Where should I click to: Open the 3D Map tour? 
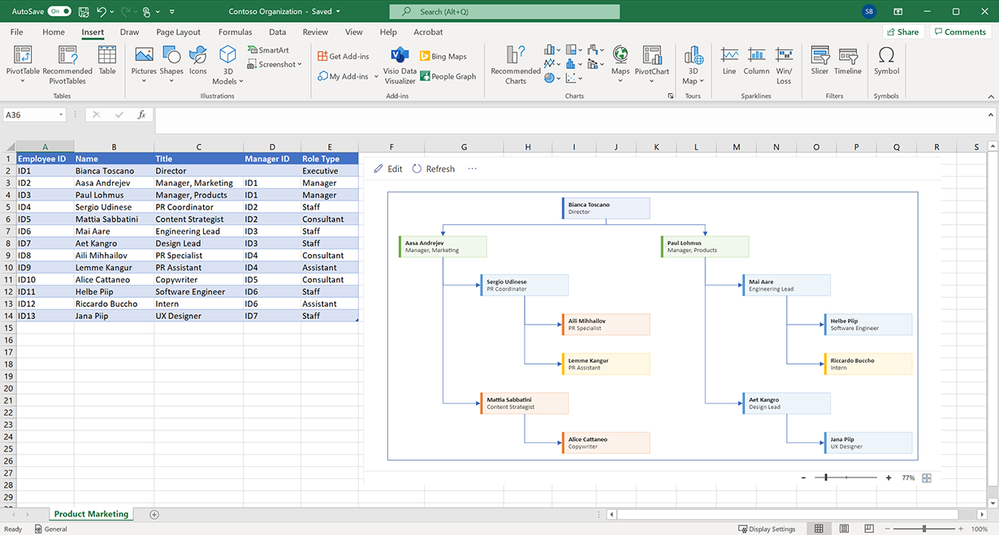pos(693,65)
